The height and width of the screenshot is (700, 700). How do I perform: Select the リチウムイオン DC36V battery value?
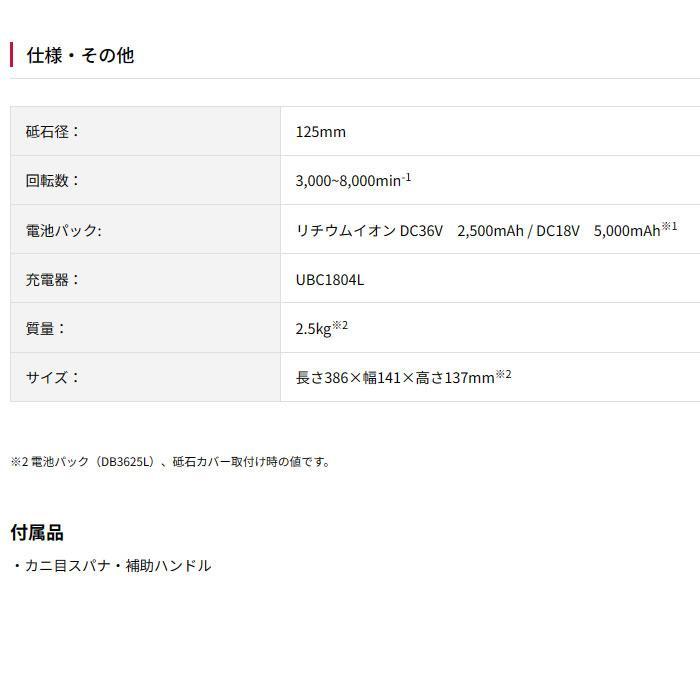486,230
